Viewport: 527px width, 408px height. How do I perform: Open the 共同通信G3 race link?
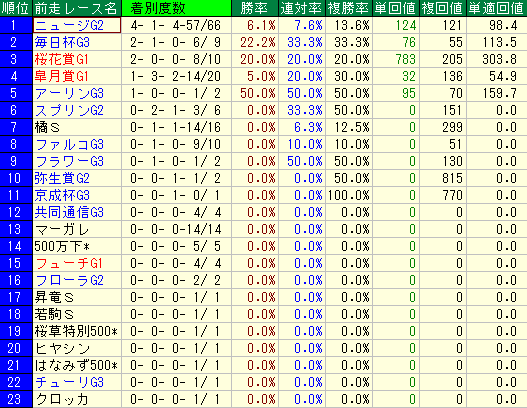point(69,212)
